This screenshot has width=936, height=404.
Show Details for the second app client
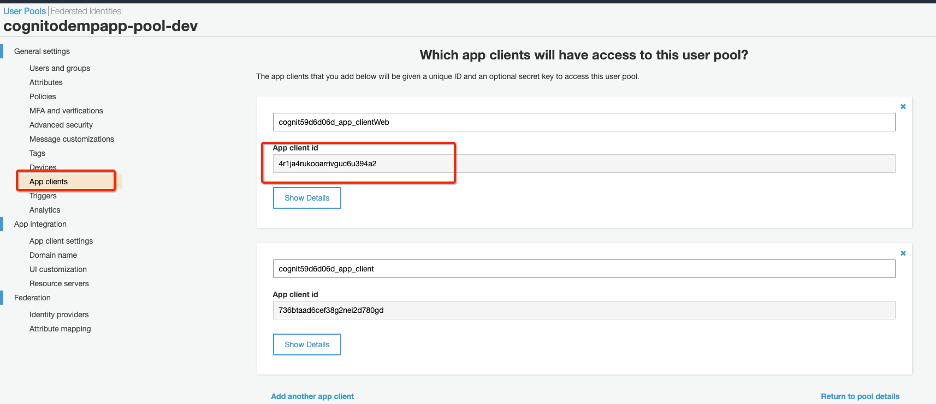[306, 344]
